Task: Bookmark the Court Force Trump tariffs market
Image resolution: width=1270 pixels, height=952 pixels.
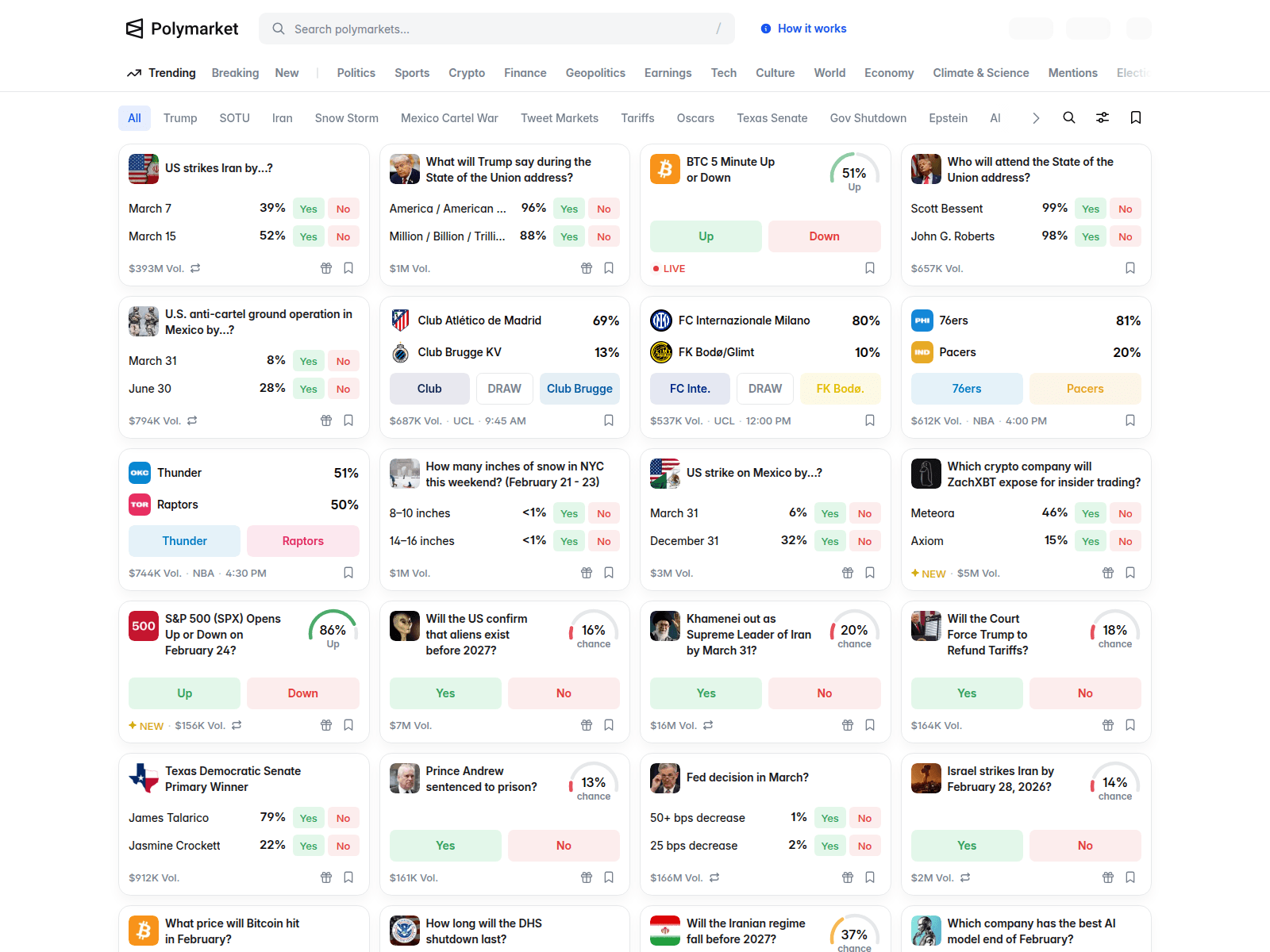Action: click(1130, 725)
